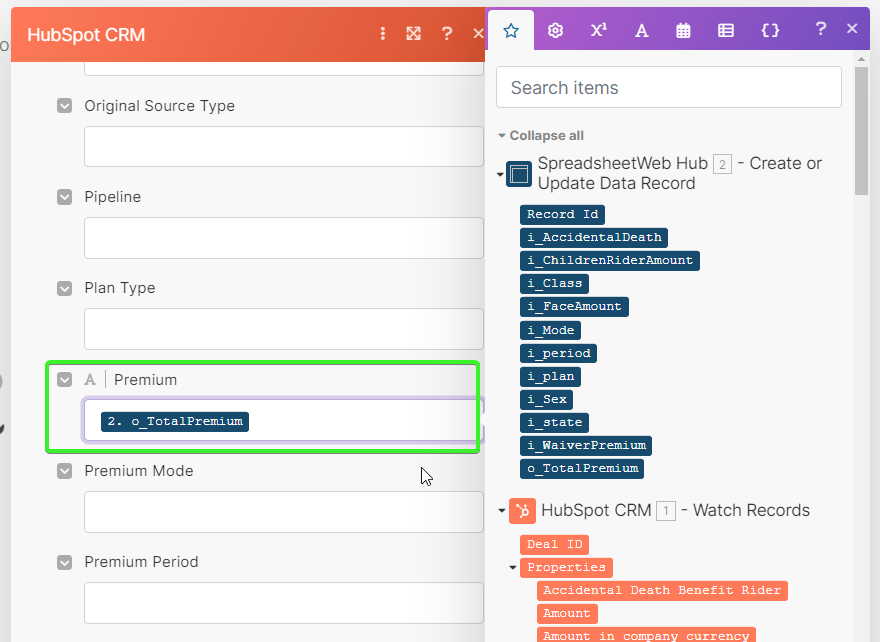Toggle the Pipeline field checkbox
Image resolution: width=880 pixels, height=642 pixels.
(x=65, y=196)
